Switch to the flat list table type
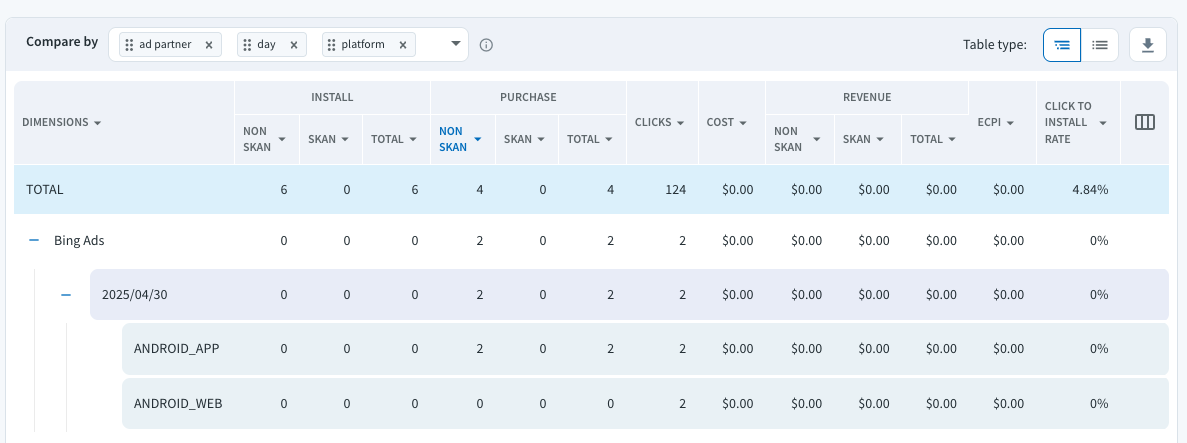The width and height of the screenshot is (1187, 443). [1100, 45]
